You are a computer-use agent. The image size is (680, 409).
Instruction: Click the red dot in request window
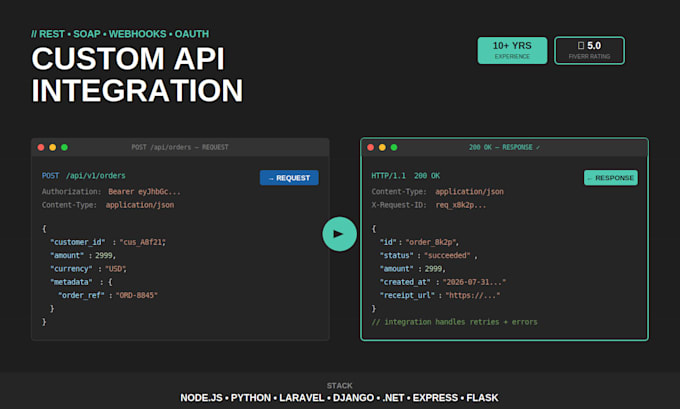[41, 147]
